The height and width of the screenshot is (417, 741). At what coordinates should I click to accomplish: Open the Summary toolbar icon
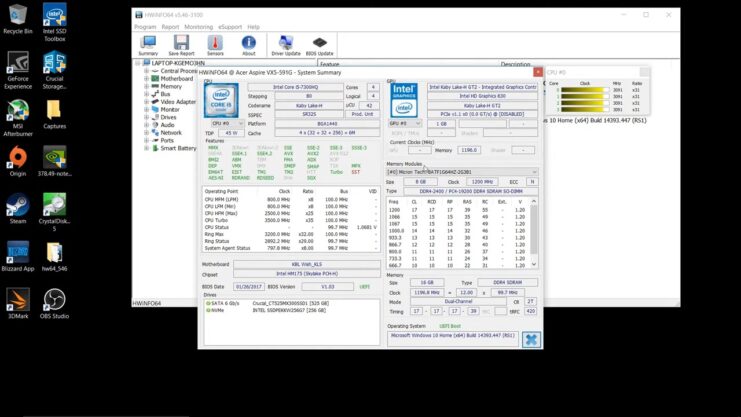pyautogui.click(x=148, y=45)
